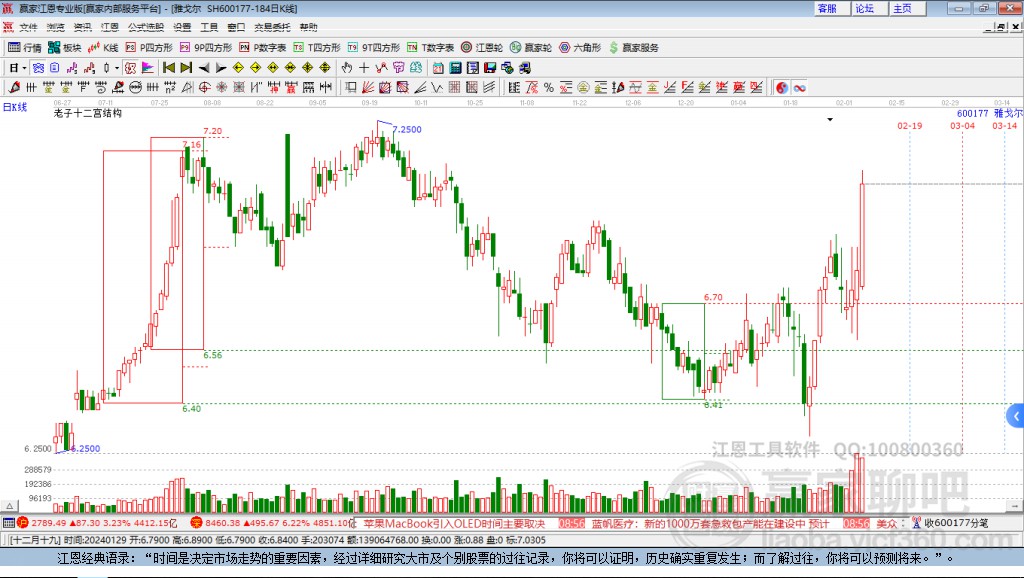1024x578 pixels.
Task: Open the 帮助 menu
Action: (x=308, y=27)
